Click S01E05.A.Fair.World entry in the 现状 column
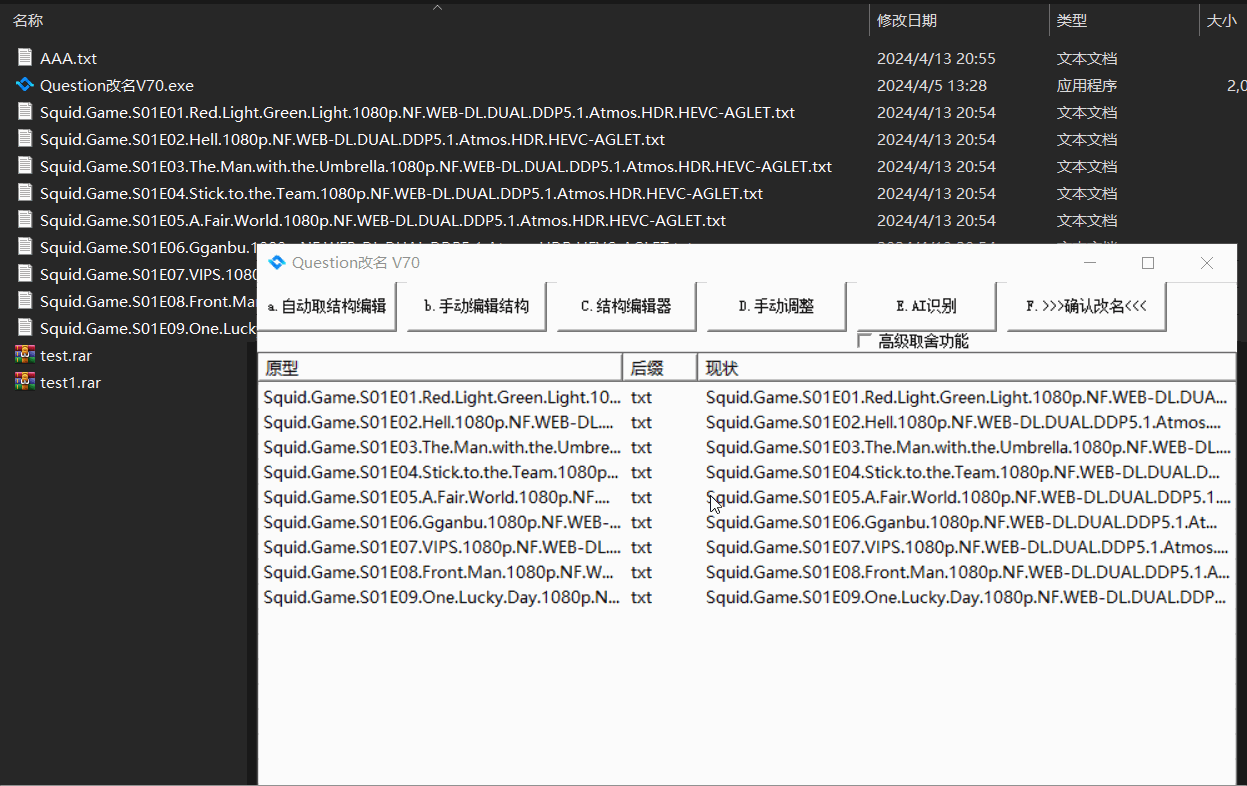1247x786 pixels. 967,497
